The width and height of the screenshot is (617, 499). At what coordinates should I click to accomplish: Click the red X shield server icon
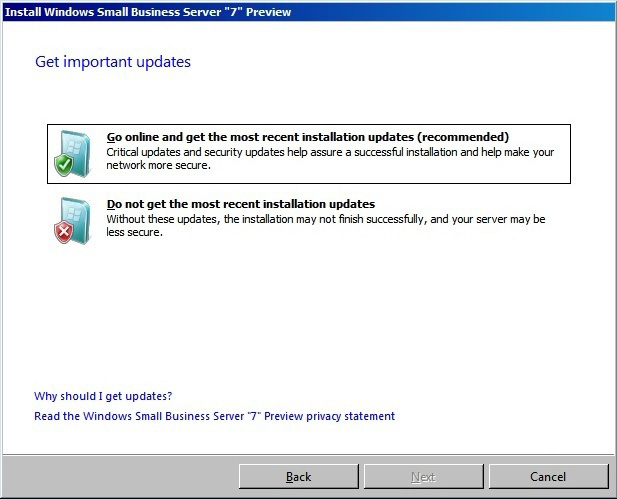pos(72,221)
